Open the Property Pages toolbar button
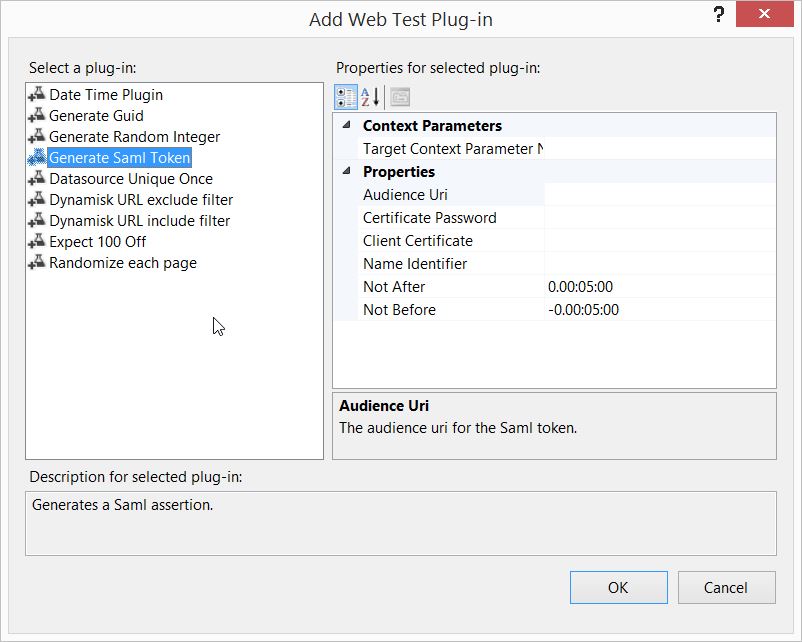This screenshot has height=642, width=802. (400, 97)
